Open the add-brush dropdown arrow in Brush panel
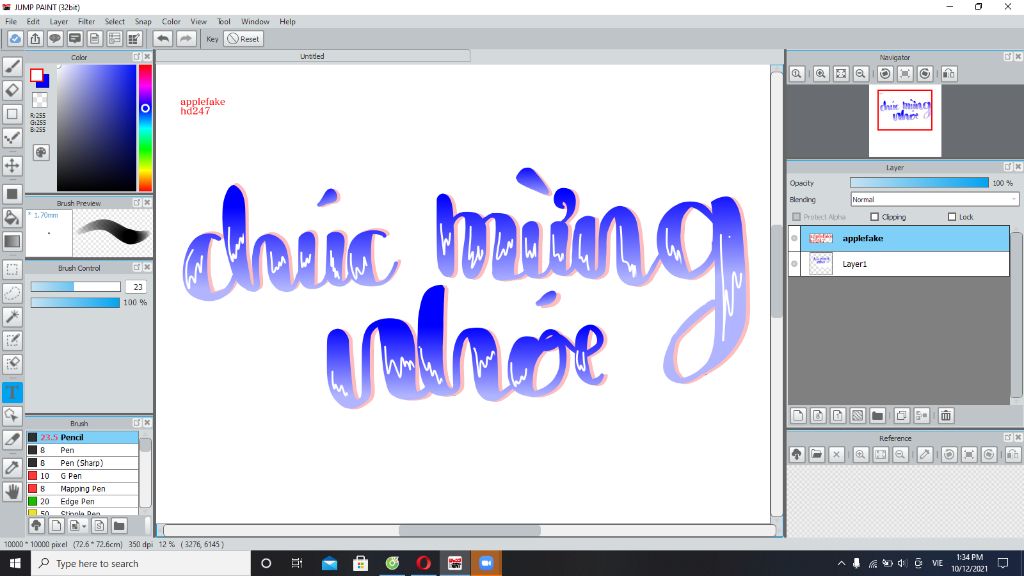The width and height of the screenshot is (1024, 576). (x=84, y=526)
